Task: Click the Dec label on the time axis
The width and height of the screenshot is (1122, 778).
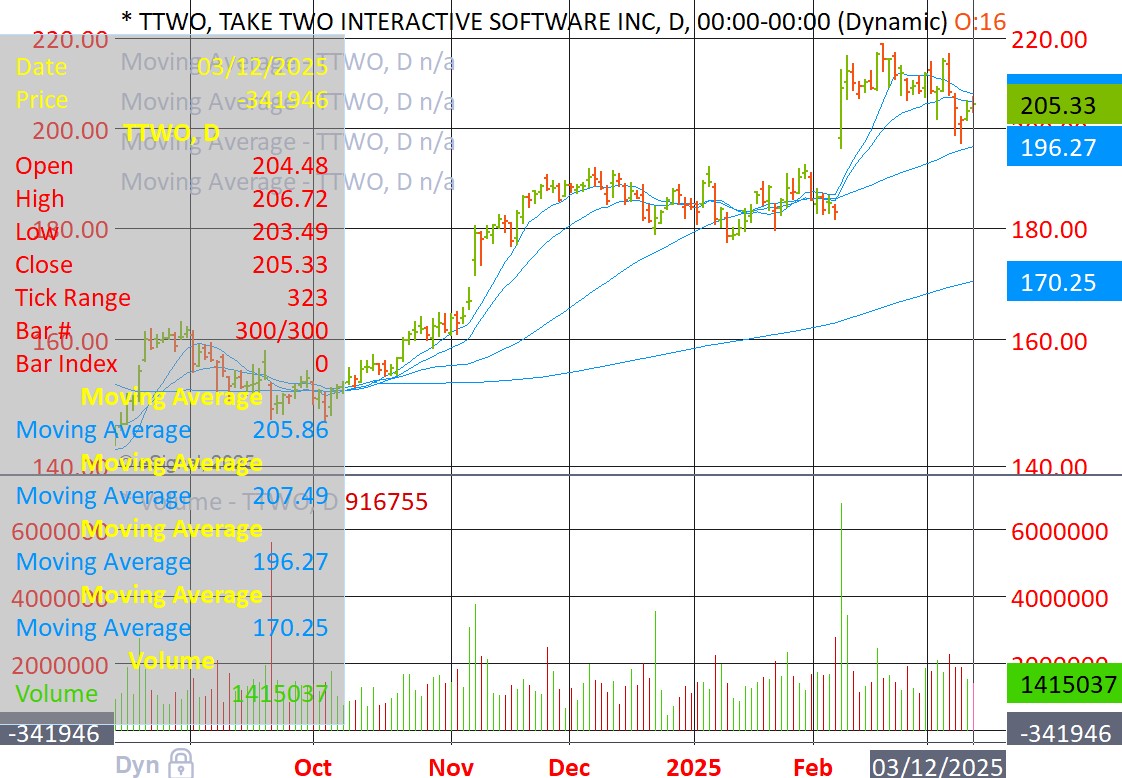Action: coord(569,767)
